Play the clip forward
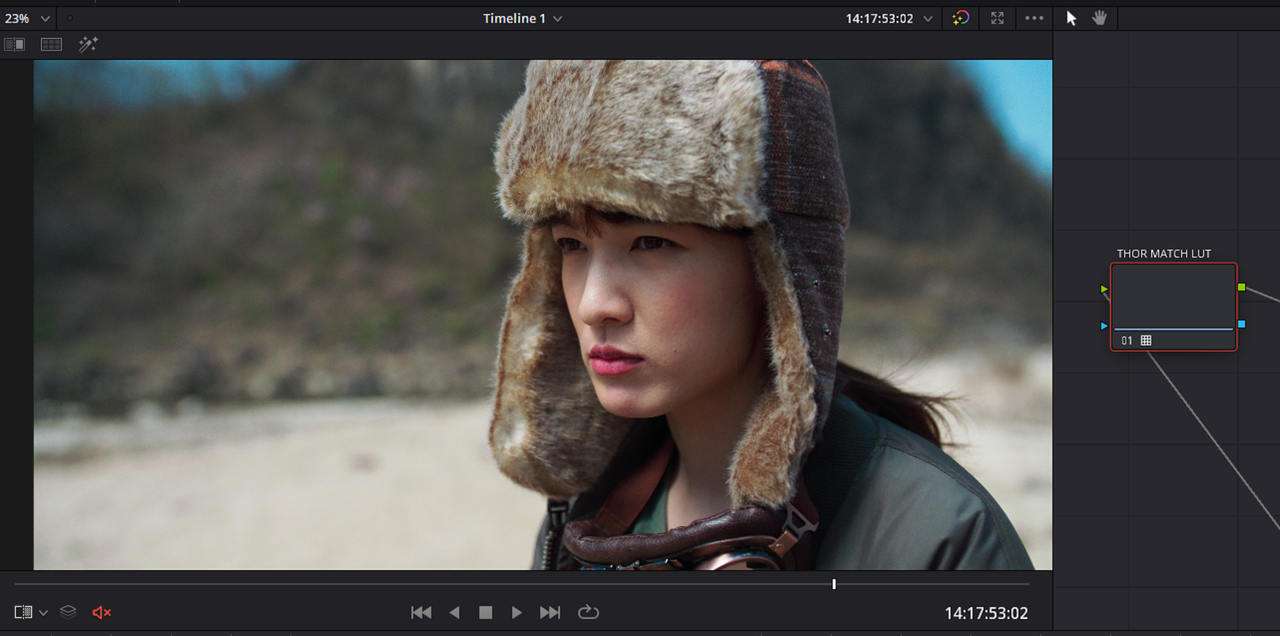Screen dimensions: 1280x636 [517, 612]
